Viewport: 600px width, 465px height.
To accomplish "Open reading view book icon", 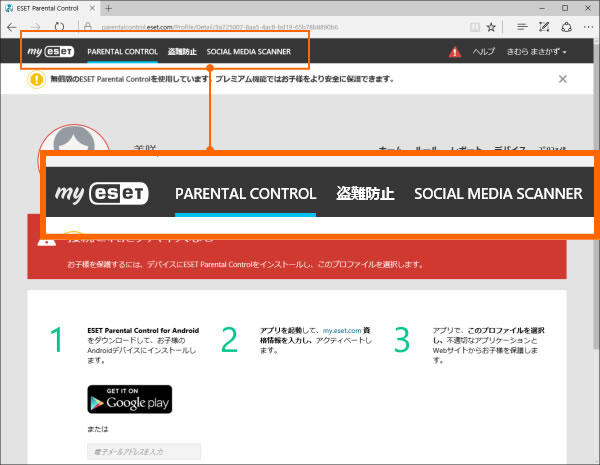I will tap(475, 27).
